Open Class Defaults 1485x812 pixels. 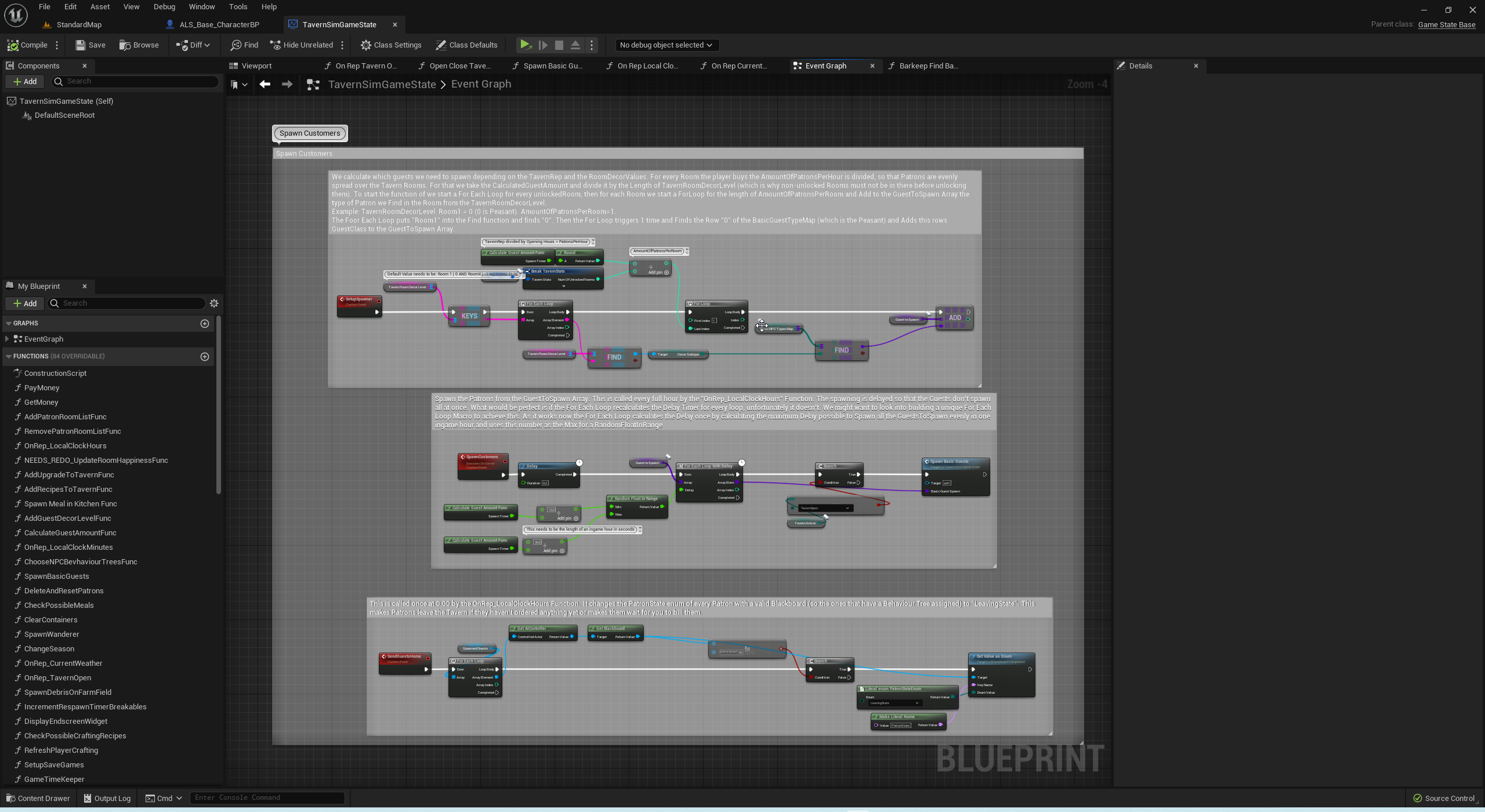pyautogui.click(x=466, y=45)
